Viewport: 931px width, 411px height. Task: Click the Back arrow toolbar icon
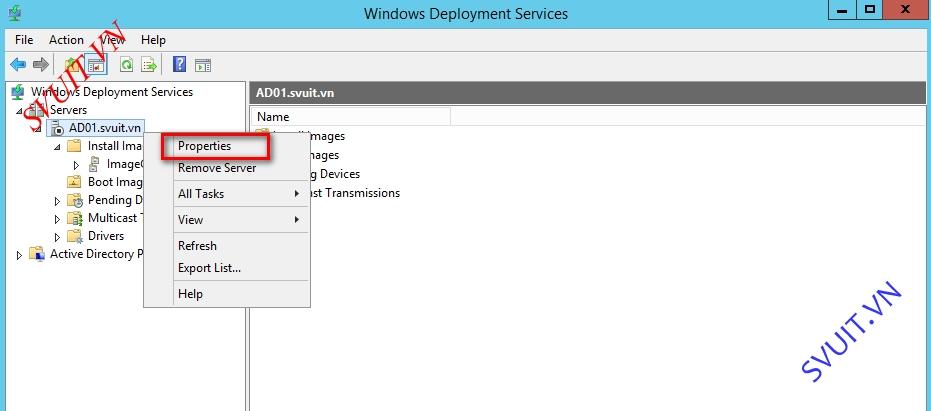point(18,64)
